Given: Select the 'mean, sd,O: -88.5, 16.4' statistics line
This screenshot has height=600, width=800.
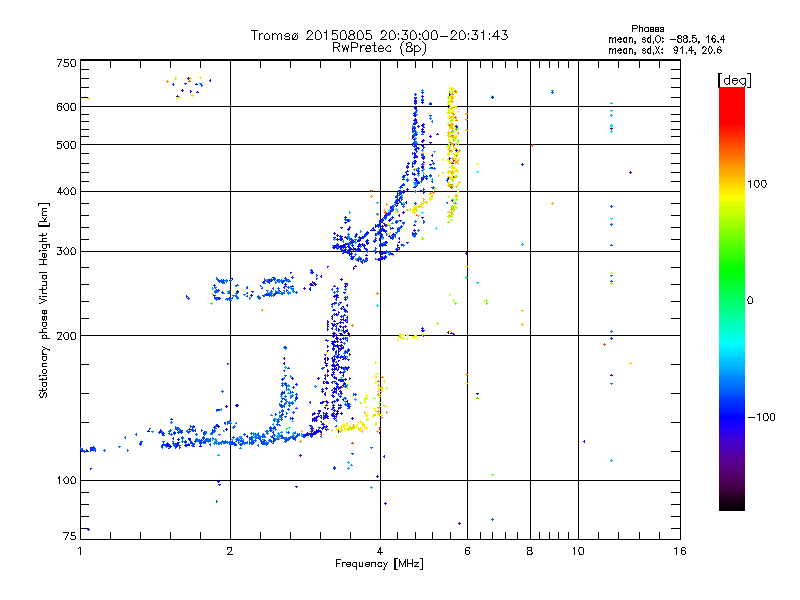Looking at the screenshot, I should [x=666, y=39].
